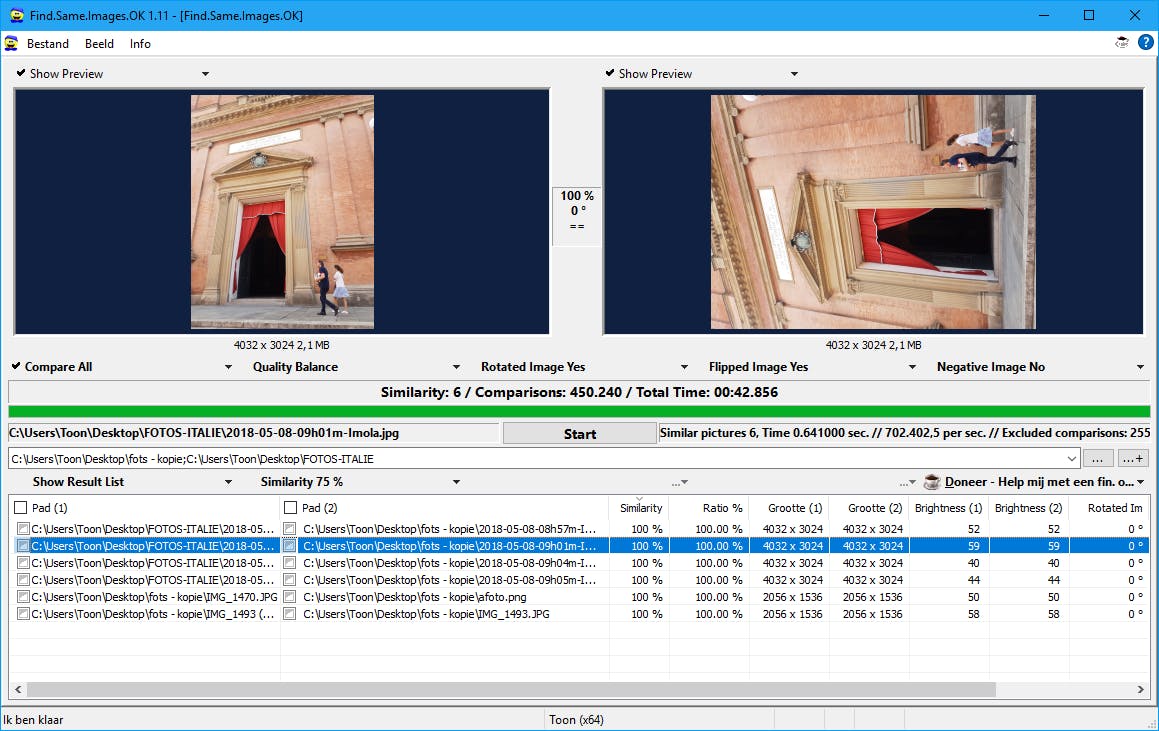Click the '...+' add folder button
The height and width of the screenshot is (731, 1159).
1133,459
